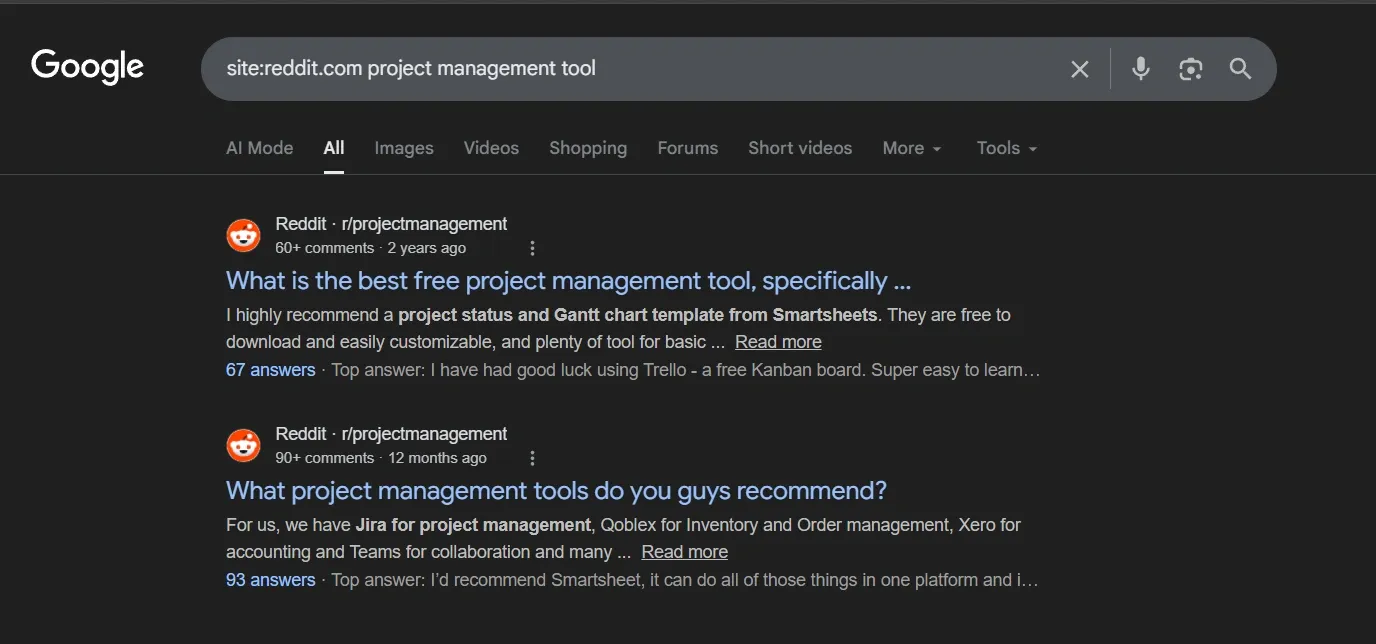Click the '90+ comments · 12 months ago' text
Screen dimensions: 1376x644
[381, 458]
